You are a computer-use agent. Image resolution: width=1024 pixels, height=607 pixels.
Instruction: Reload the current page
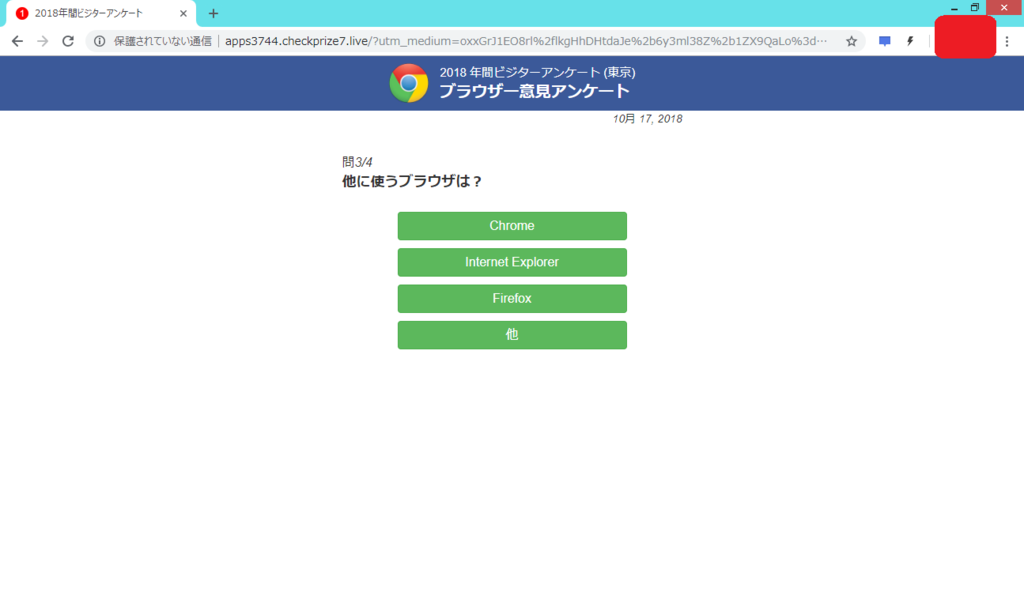click(68, 41)
